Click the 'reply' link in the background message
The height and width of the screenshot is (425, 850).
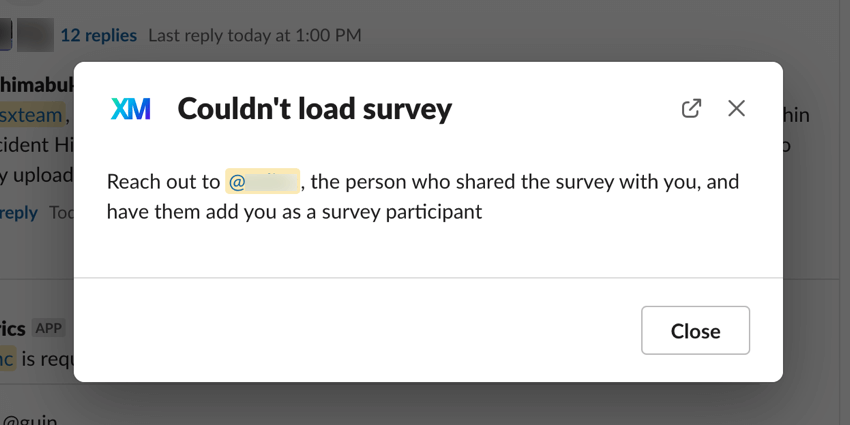point(19,212)
